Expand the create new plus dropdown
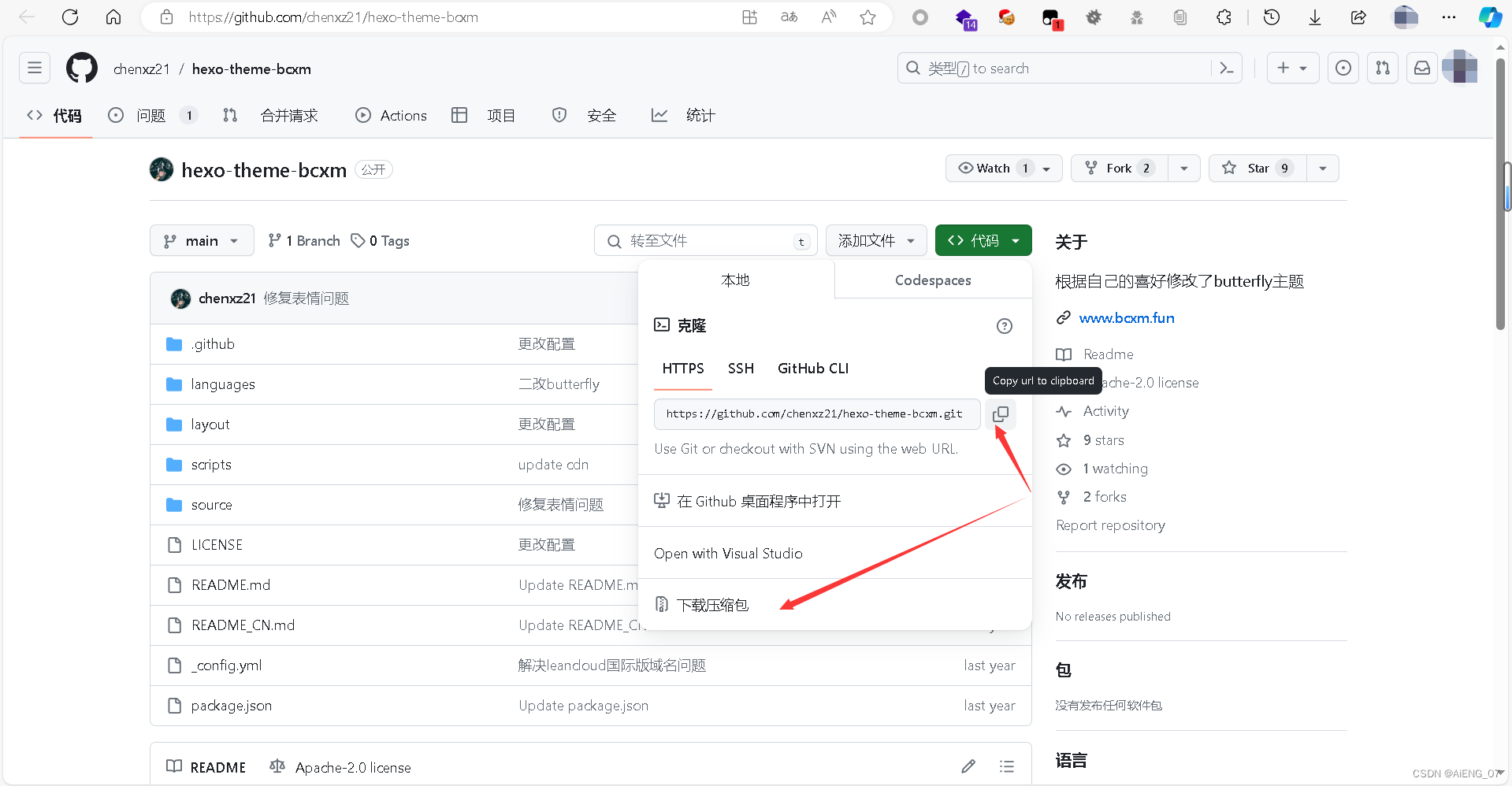The height and width of the screenshot is (786, 1512). 1292,68
